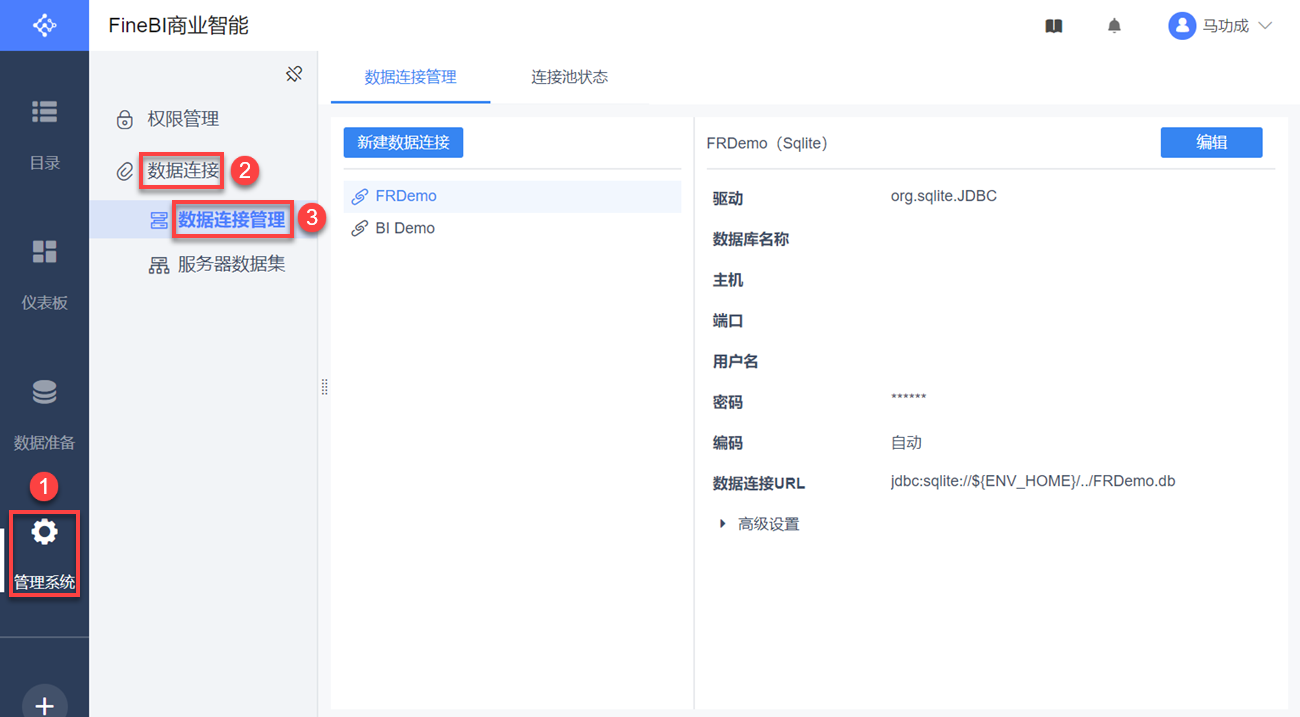Click the 主机 label
Viewport: 1300px width, 717px height.
coord(728,281)
